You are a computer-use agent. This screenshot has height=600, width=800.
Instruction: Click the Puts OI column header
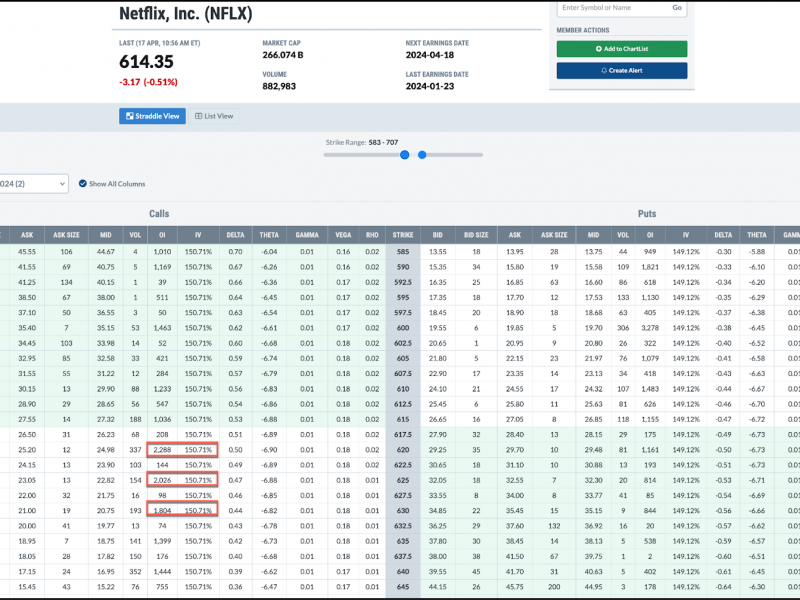coord(650,235)
